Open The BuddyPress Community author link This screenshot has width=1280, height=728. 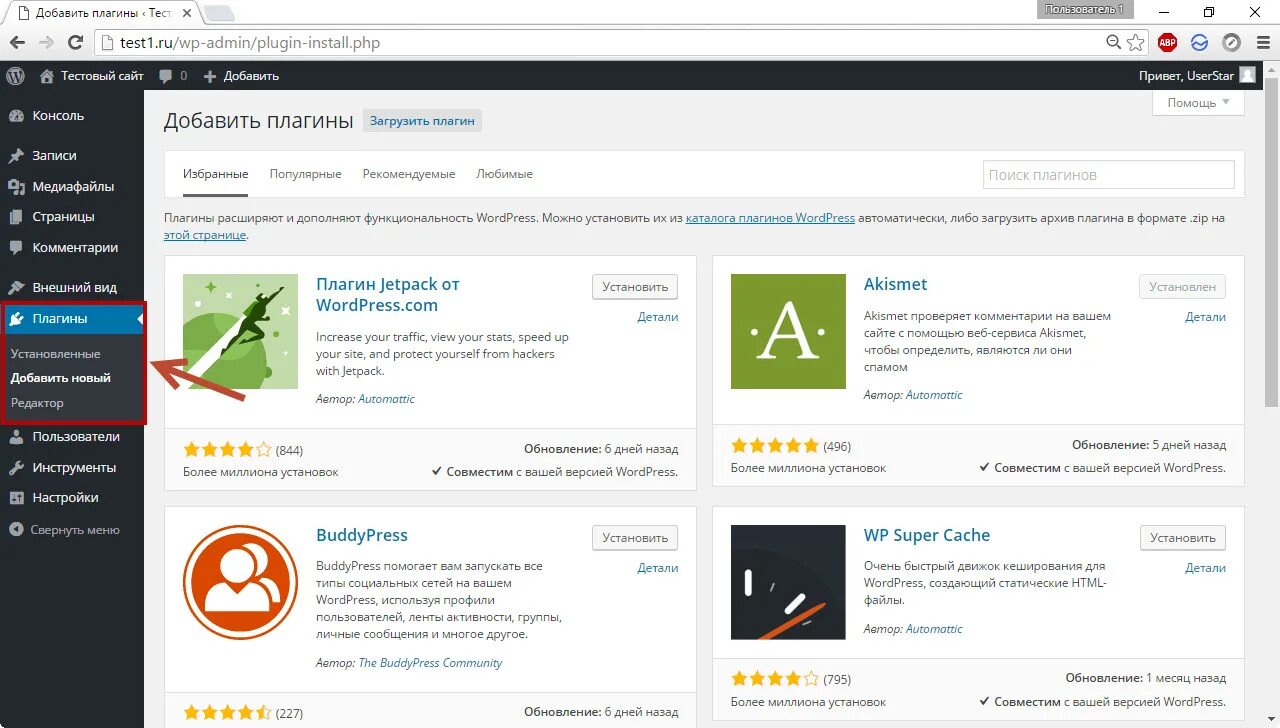coord(430,663)
